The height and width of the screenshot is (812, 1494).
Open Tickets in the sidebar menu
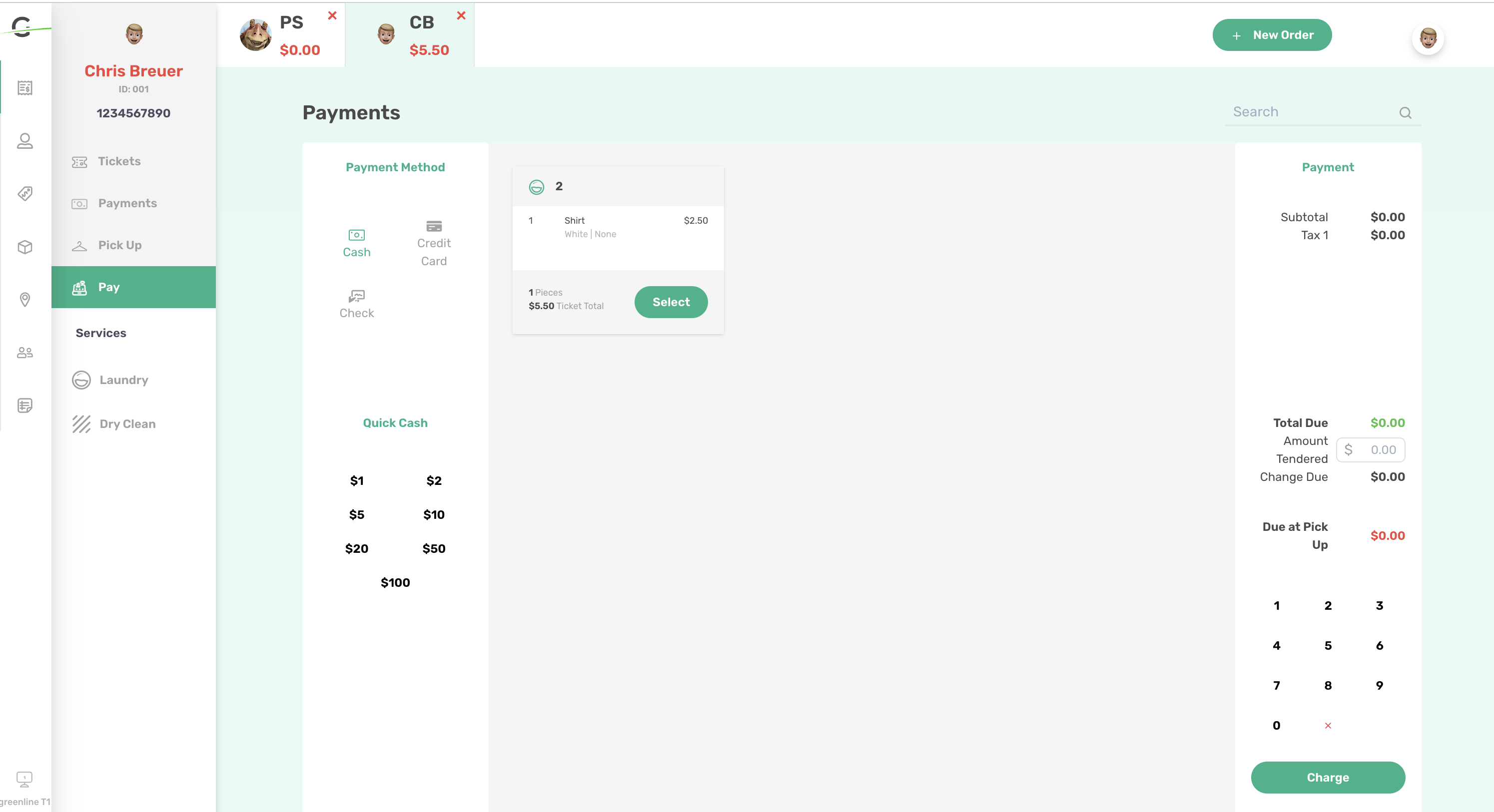click(119, 161)
